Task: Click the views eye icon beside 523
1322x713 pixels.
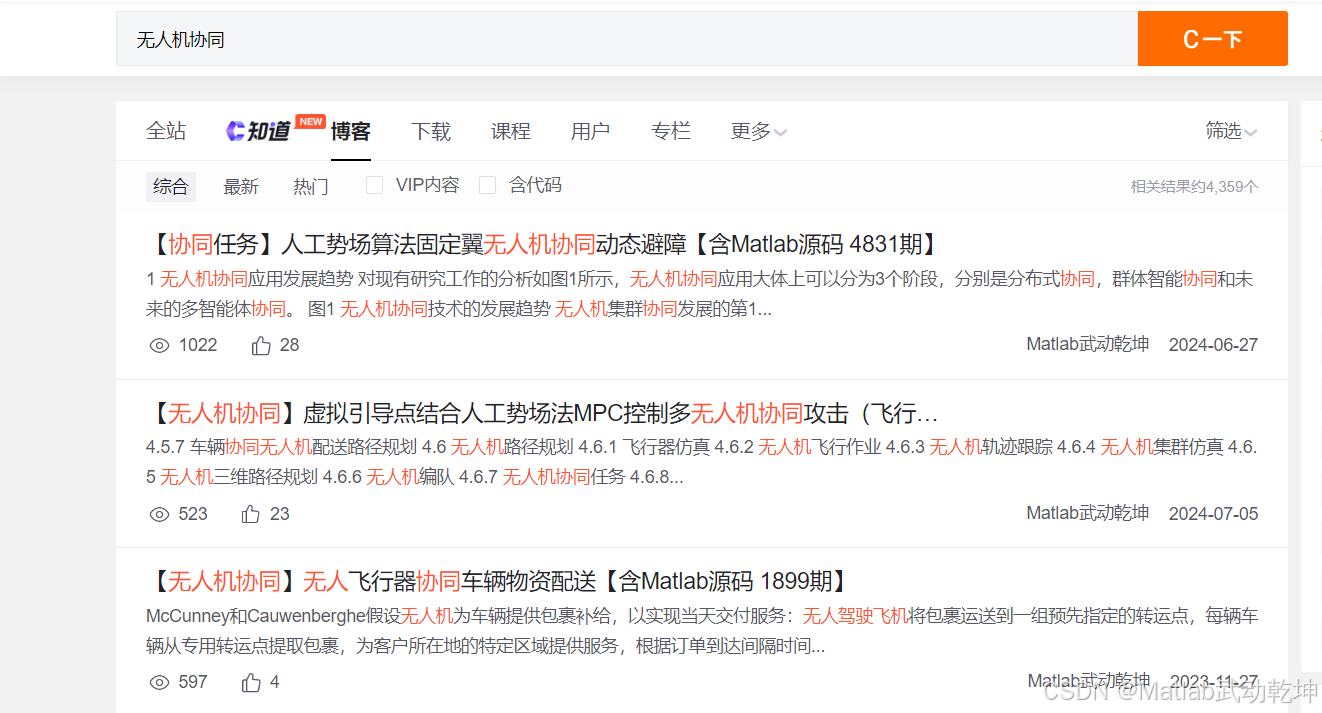Action: click(x=159, y=514)
